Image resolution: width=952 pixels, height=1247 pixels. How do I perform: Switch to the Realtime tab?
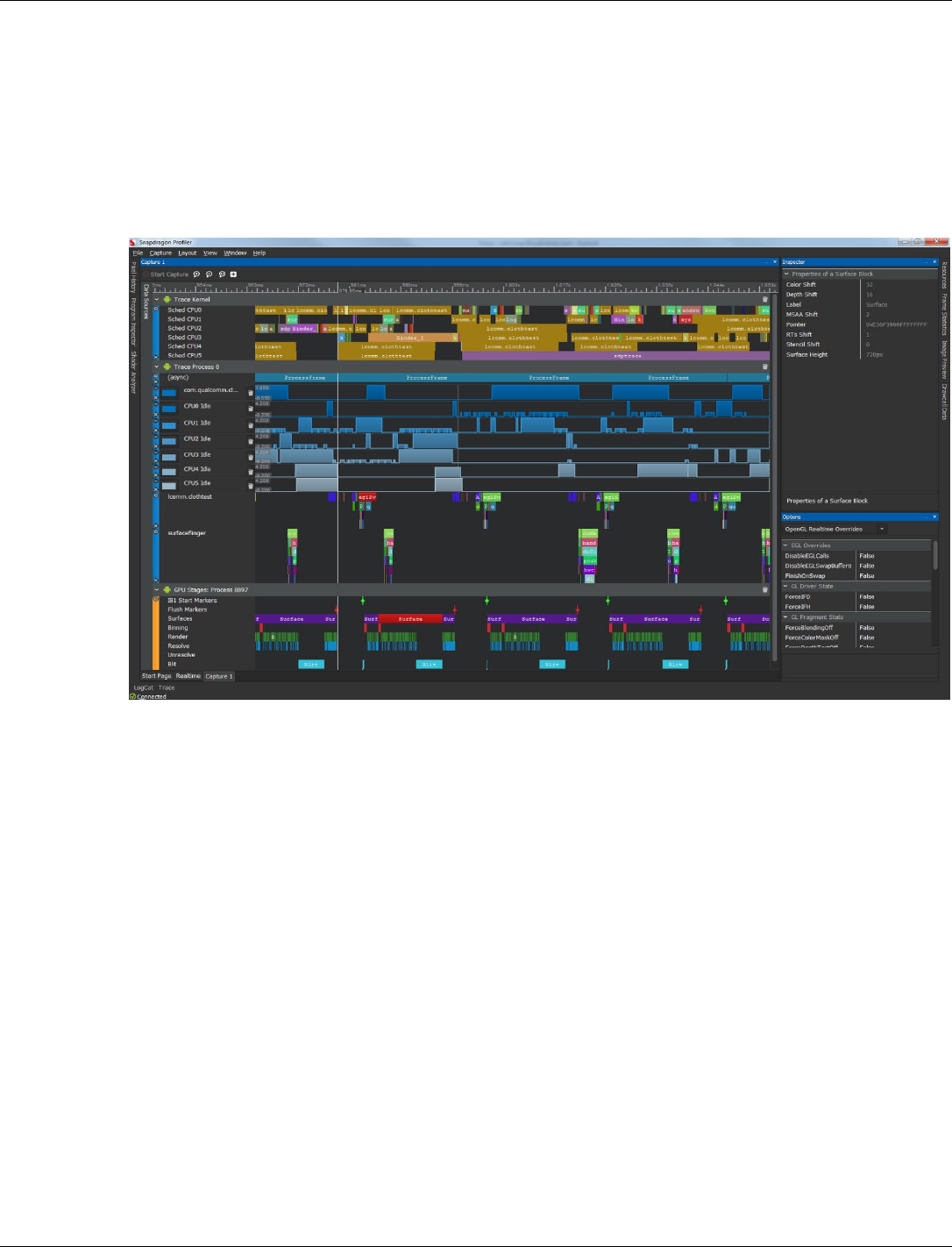(x=188, y=676)
